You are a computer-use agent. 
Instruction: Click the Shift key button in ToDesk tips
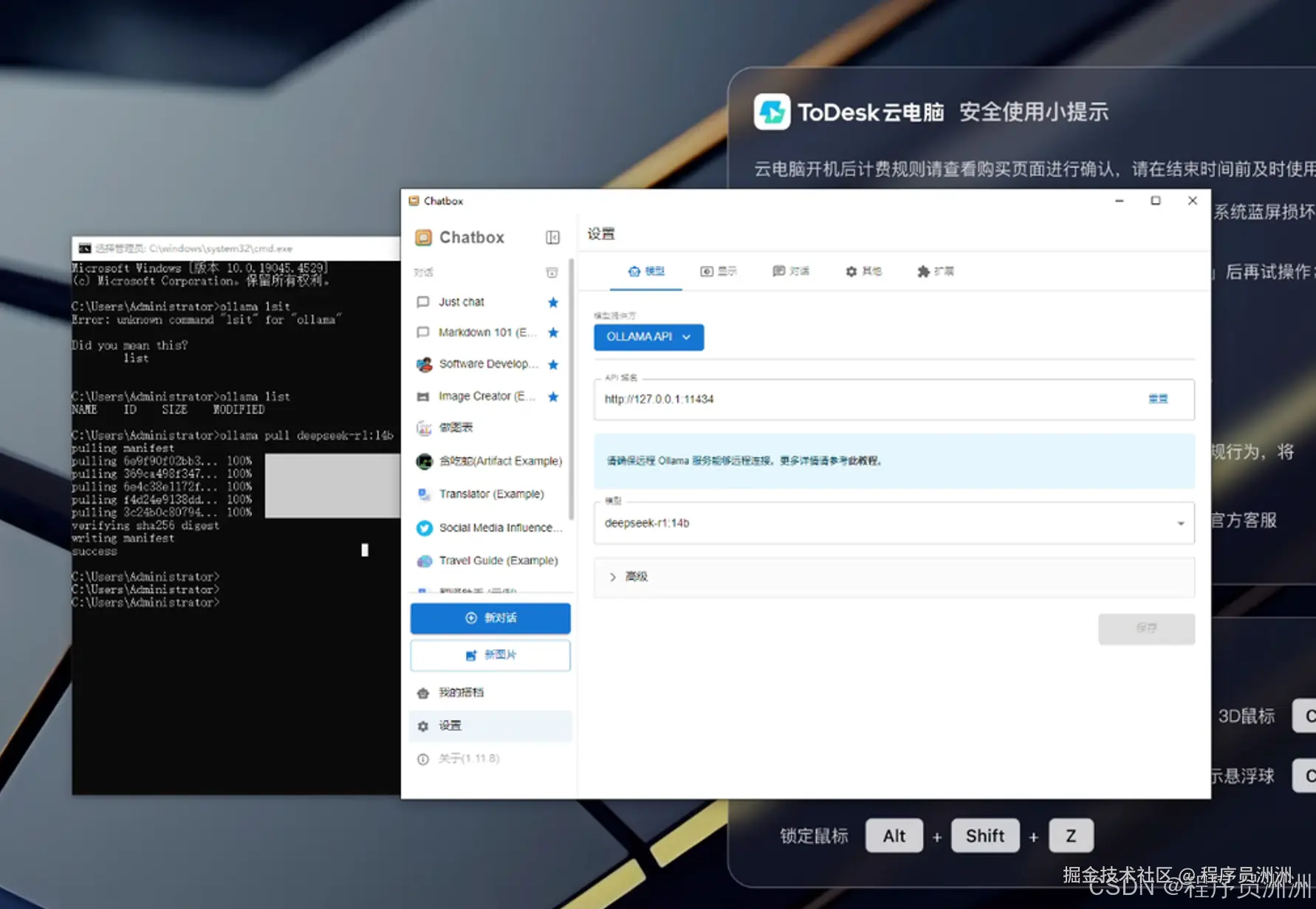tap(985, 836)
